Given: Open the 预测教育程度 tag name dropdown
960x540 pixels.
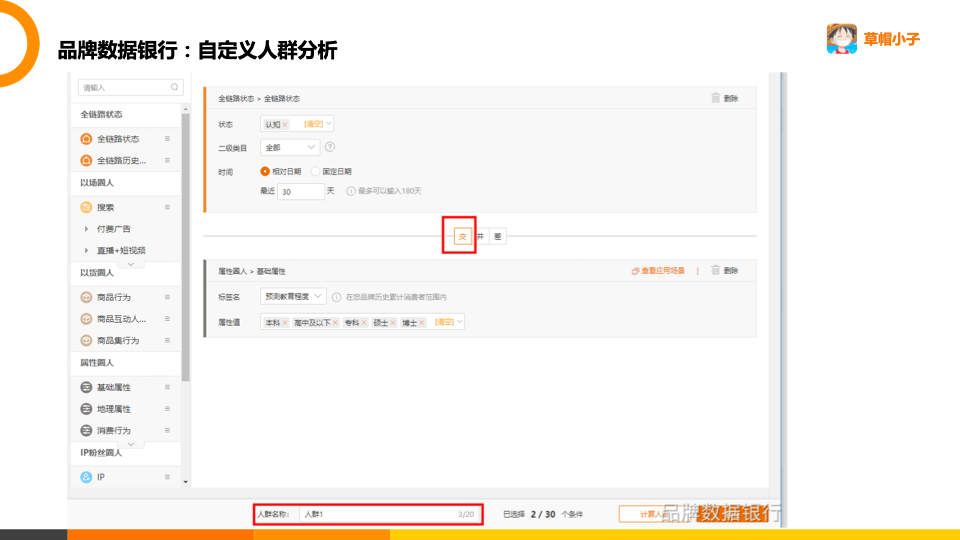Looking at the screenshot, I should 293,297.
